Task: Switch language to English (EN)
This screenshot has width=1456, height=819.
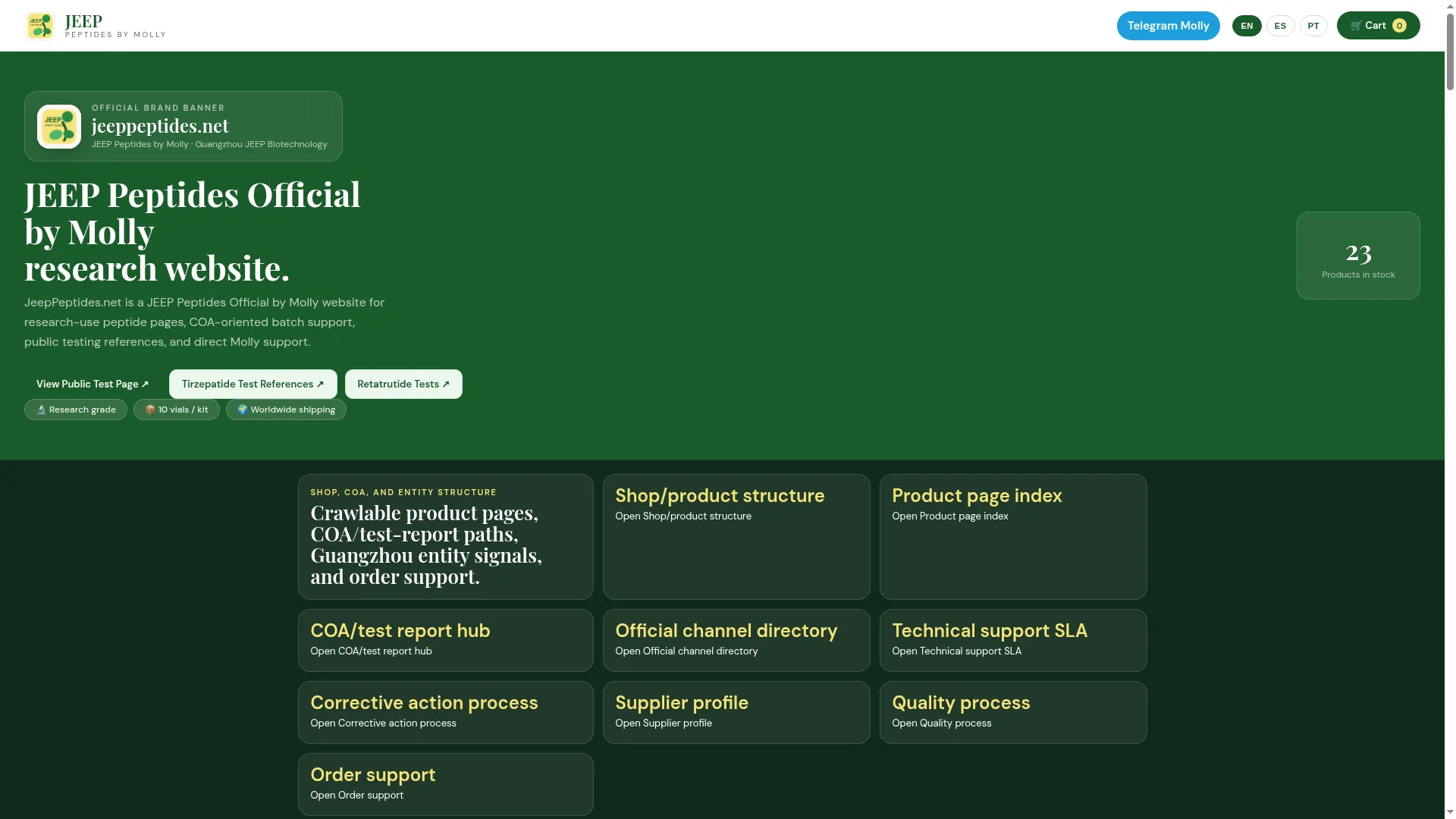Action: 1247,26
